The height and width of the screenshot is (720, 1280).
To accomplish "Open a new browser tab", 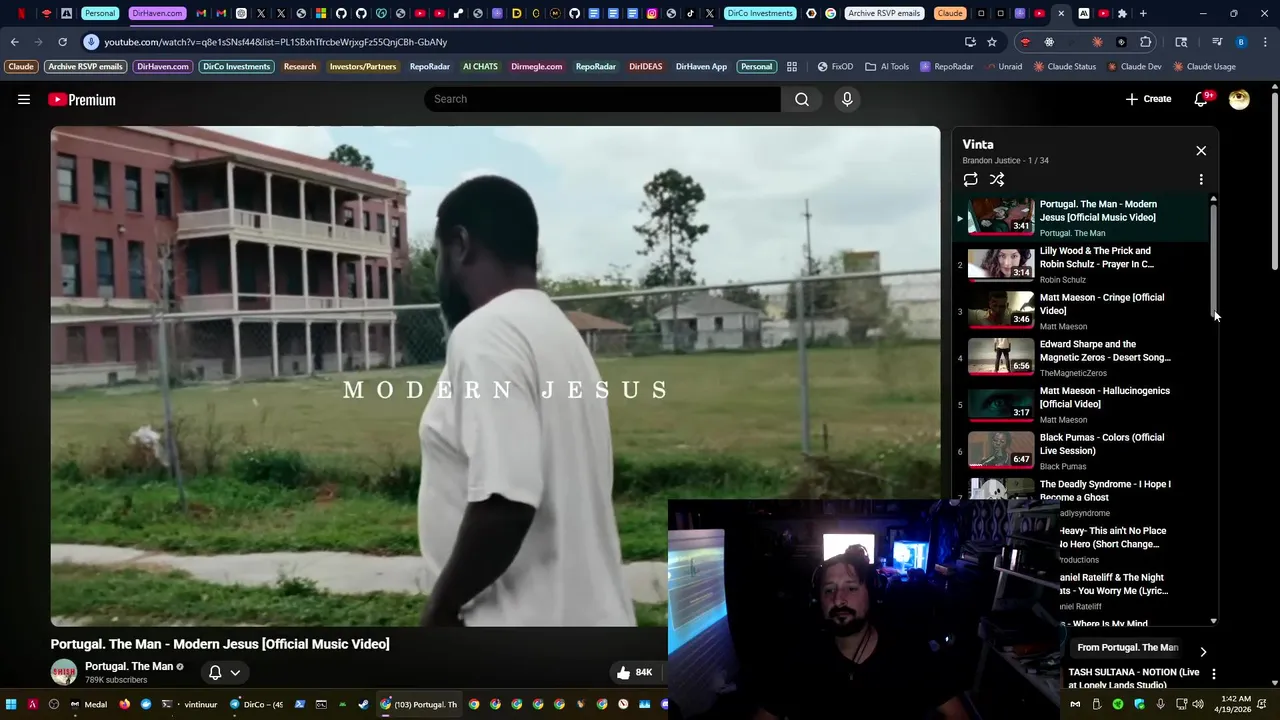I will point(1143,13).
